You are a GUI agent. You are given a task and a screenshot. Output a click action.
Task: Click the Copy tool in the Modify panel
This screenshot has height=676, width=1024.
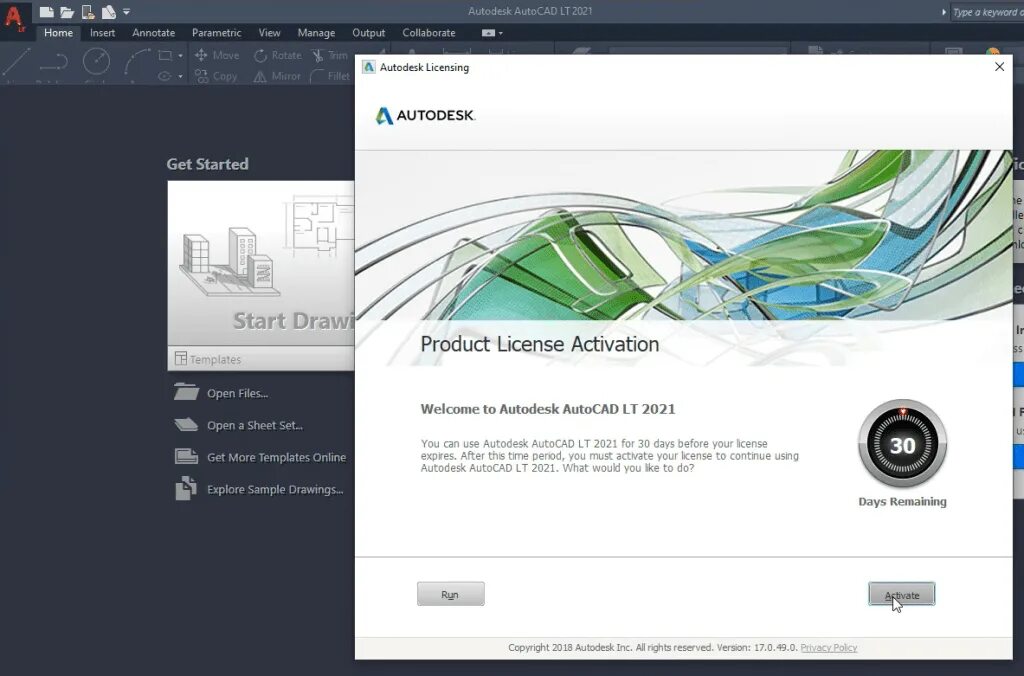[x=216, y=76]
